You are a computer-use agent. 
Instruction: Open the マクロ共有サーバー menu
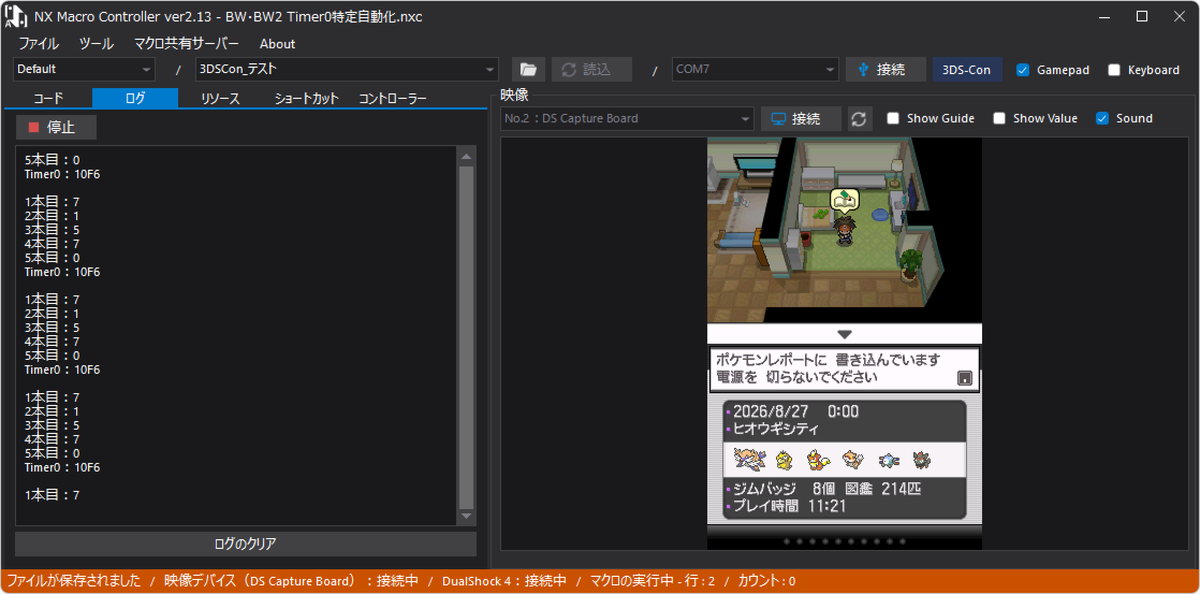coord(186,43)
